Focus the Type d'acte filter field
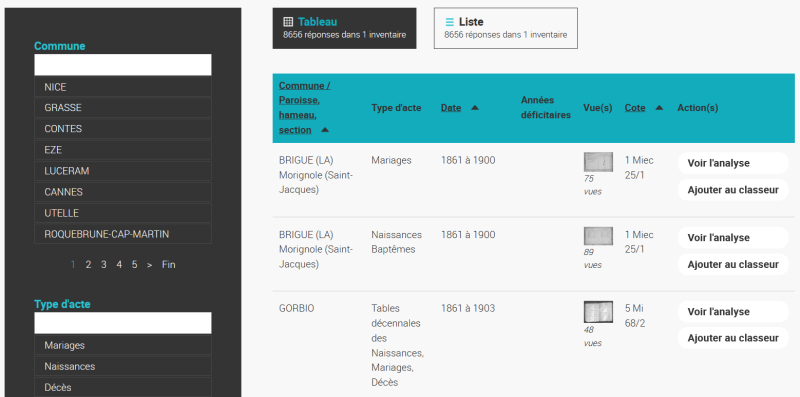This screenshot has width=800, height=397. pyautogui.click(x=123, y=323)
